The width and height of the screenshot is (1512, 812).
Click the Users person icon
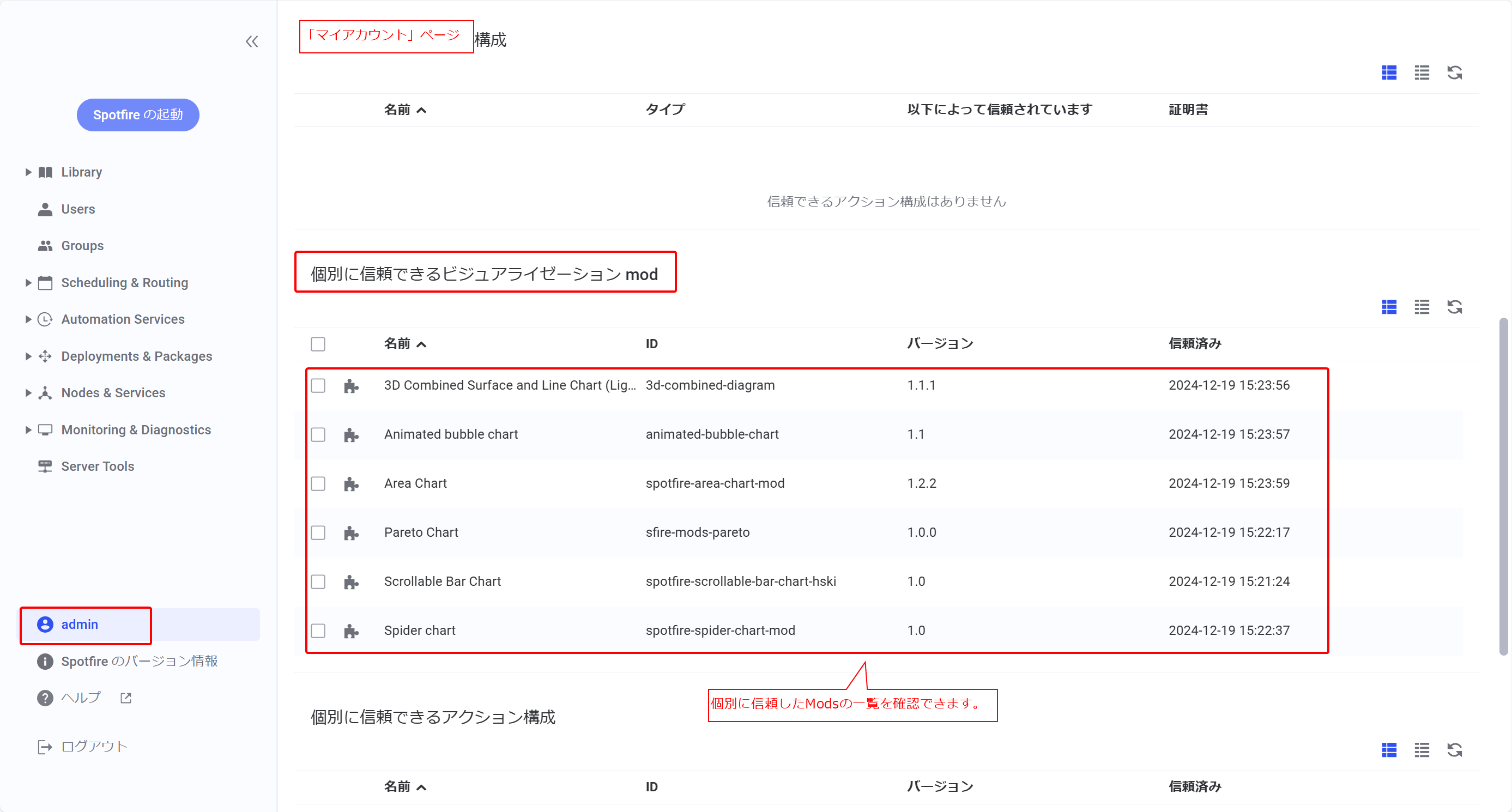click(45, 209)
